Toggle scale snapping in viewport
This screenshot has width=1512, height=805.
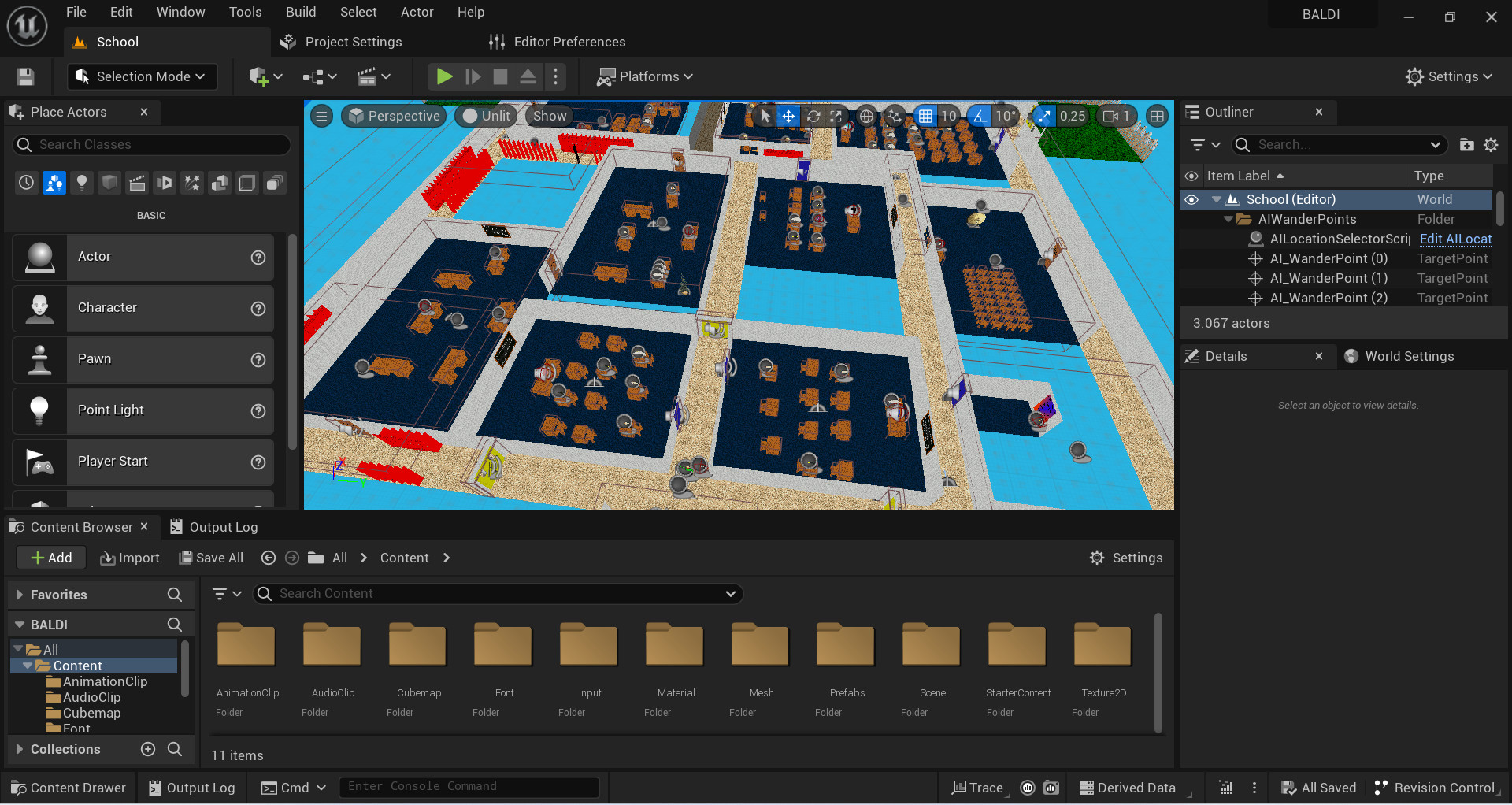point(1043,117)
